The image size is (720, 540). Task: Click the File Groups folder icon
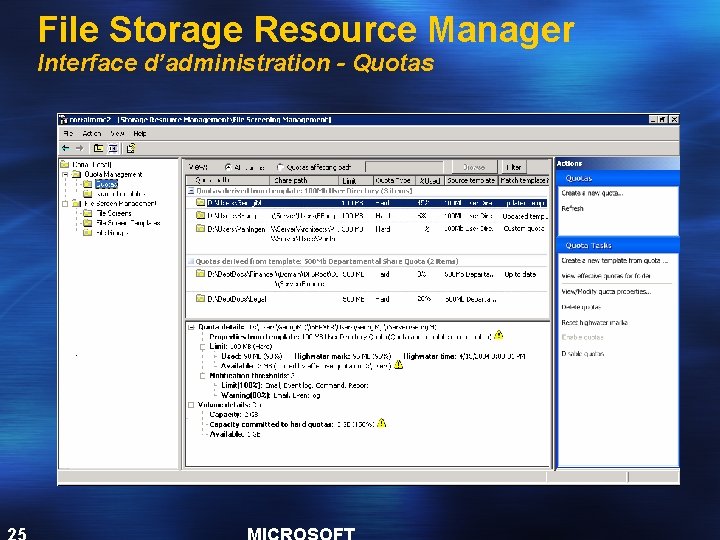(88, 232)
